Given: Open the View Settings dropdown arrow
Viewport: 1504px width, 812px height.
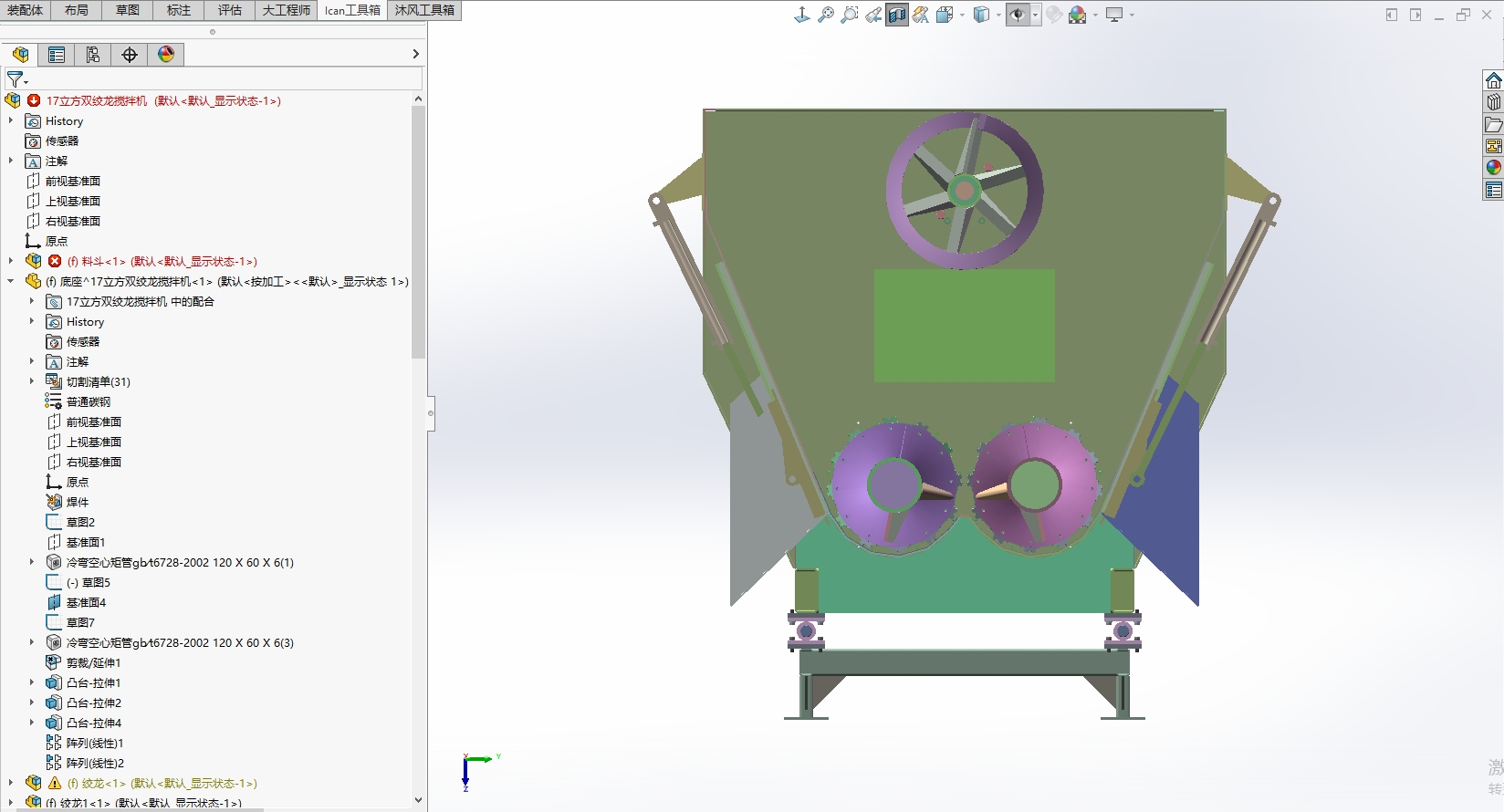Looking at the screenshot, I should tap(1132, 15).
